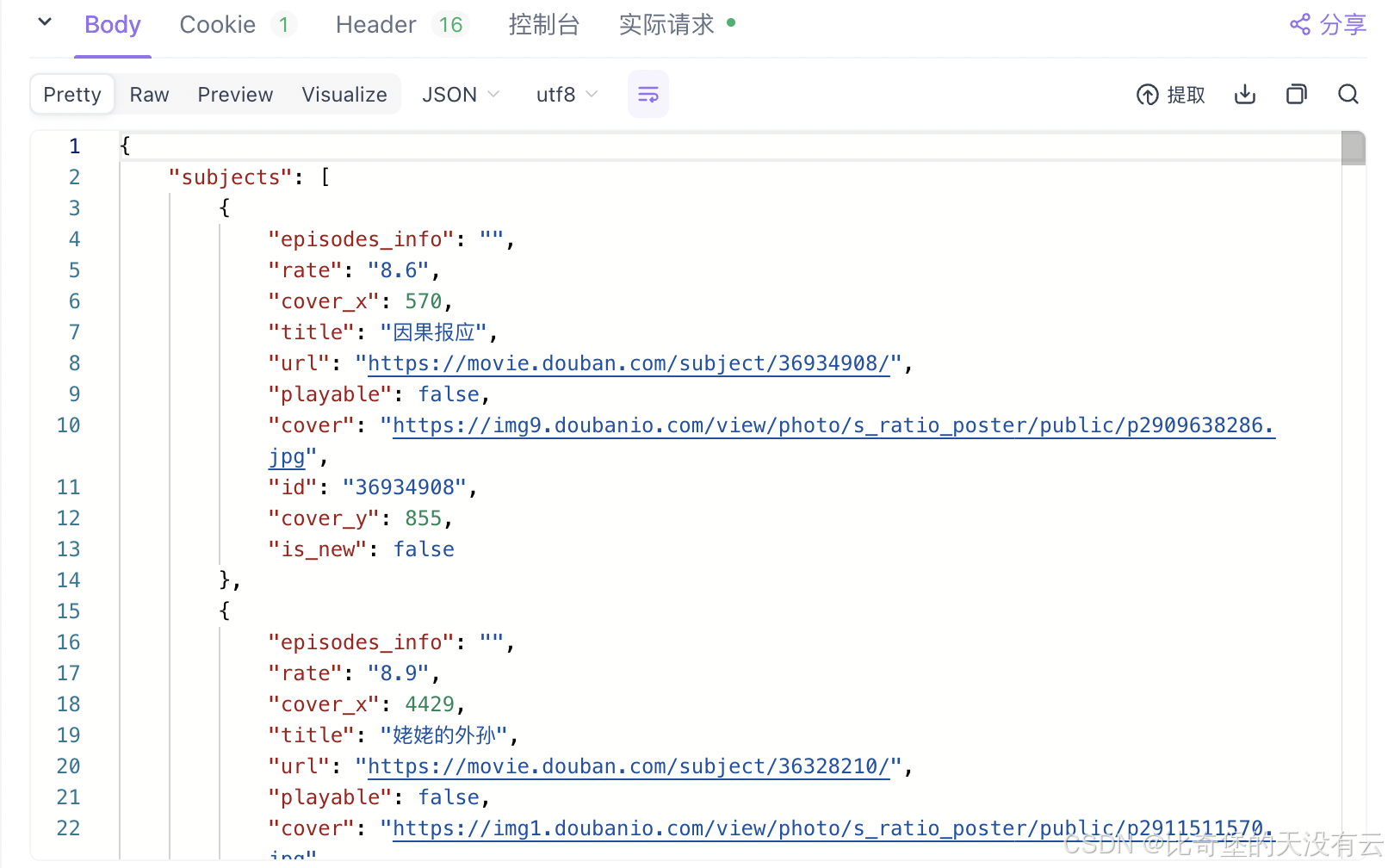The width and height of the screenshot is (1388, 868).
Task: Open the img9.doubanio.com cover image link
Action: coord(833,425)
